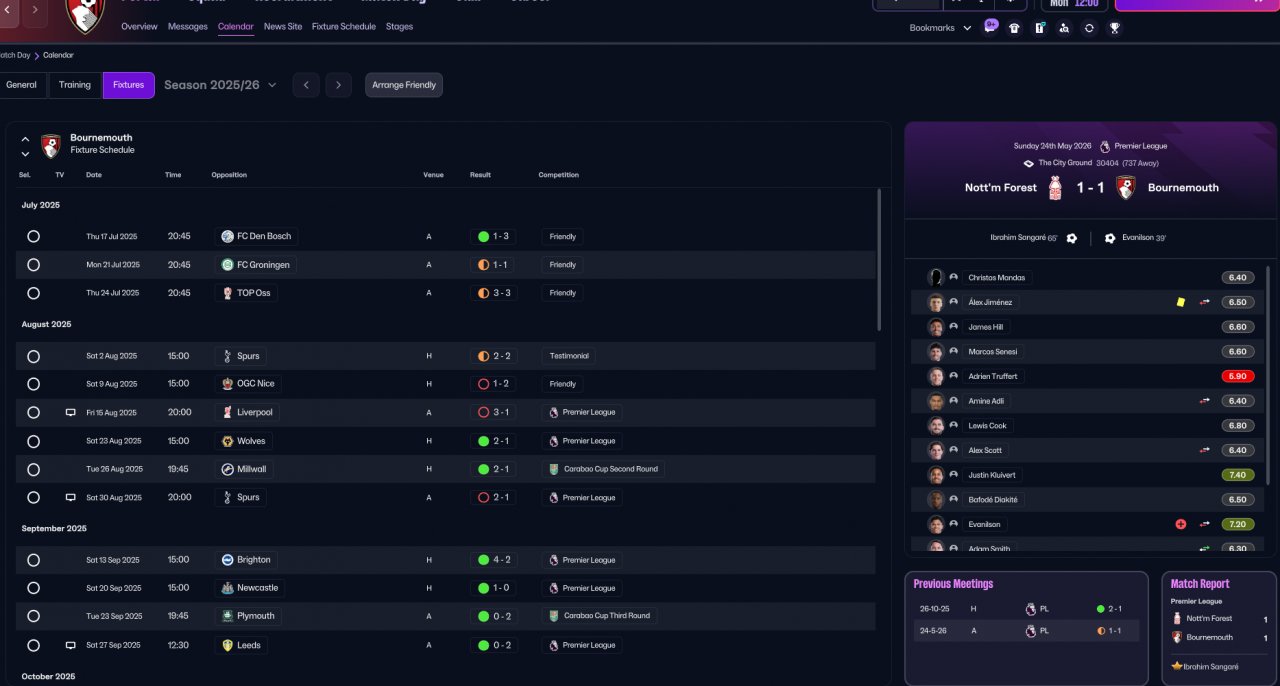Open the trophy competitions icon
The height and width of the screenshot is (686, 1280).
[1114, 28]
